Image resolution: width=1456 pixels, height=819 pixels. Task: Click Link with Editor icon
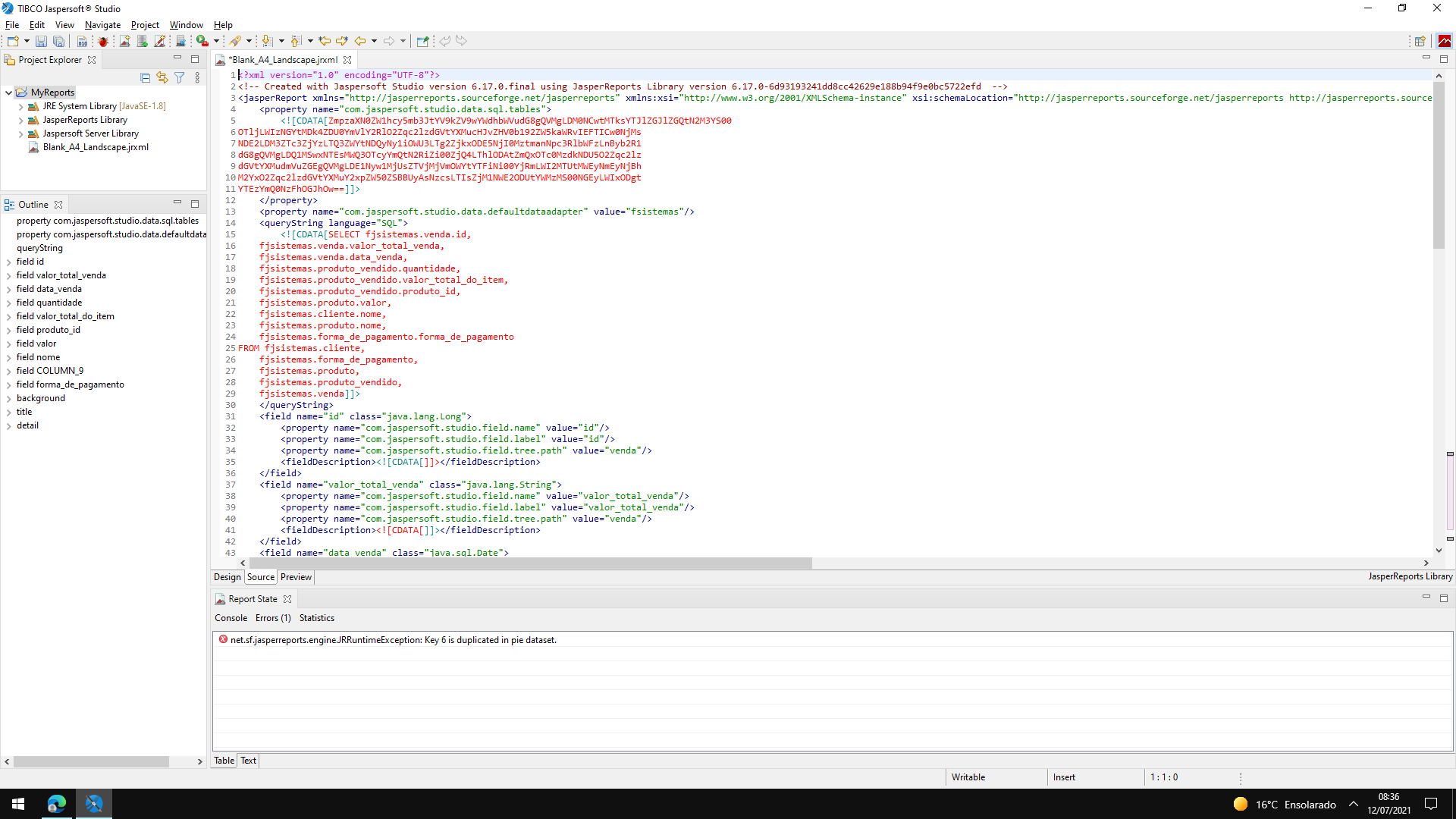pos(162,77)
